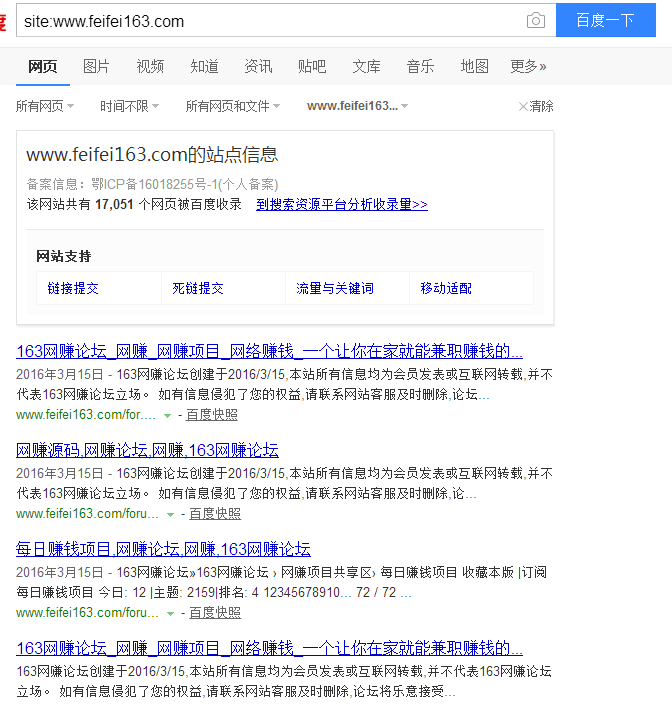This screenshot has height=705, width=672.
Task: Open 到搜索资源平台分析收录量>> link
Action: [x=342, y=205]
